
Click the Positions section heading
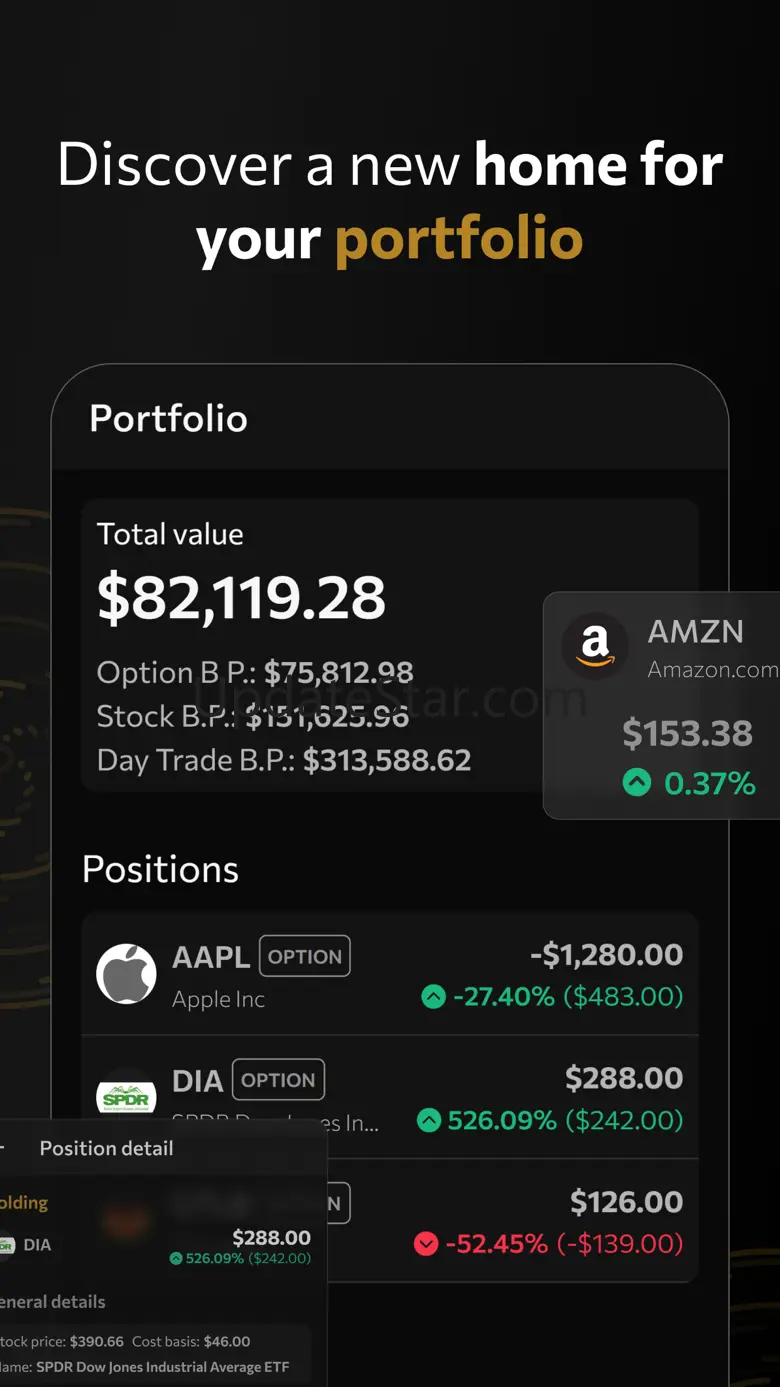(x=160, y=869)
